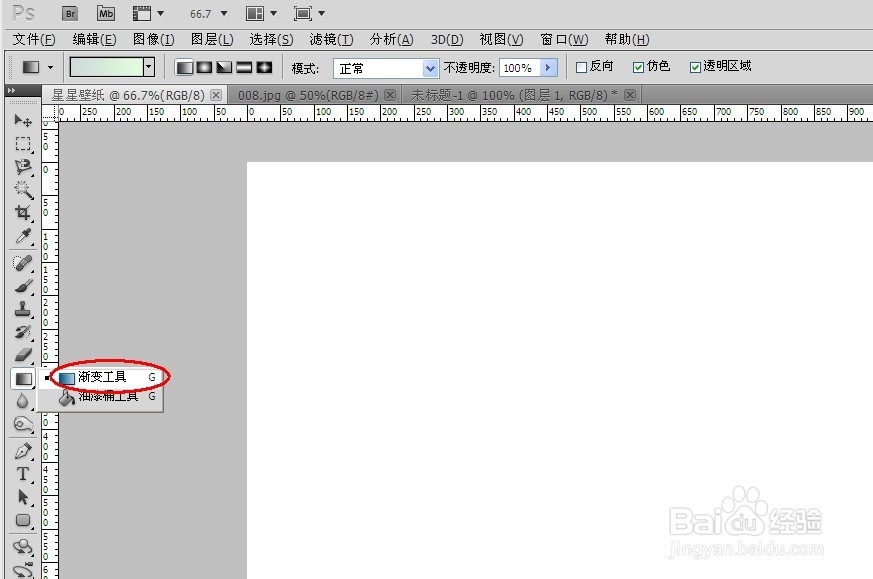Switch to the 008.jpg document tab
Viewport: 873px width, 579px height.
(x=308, y=95)
